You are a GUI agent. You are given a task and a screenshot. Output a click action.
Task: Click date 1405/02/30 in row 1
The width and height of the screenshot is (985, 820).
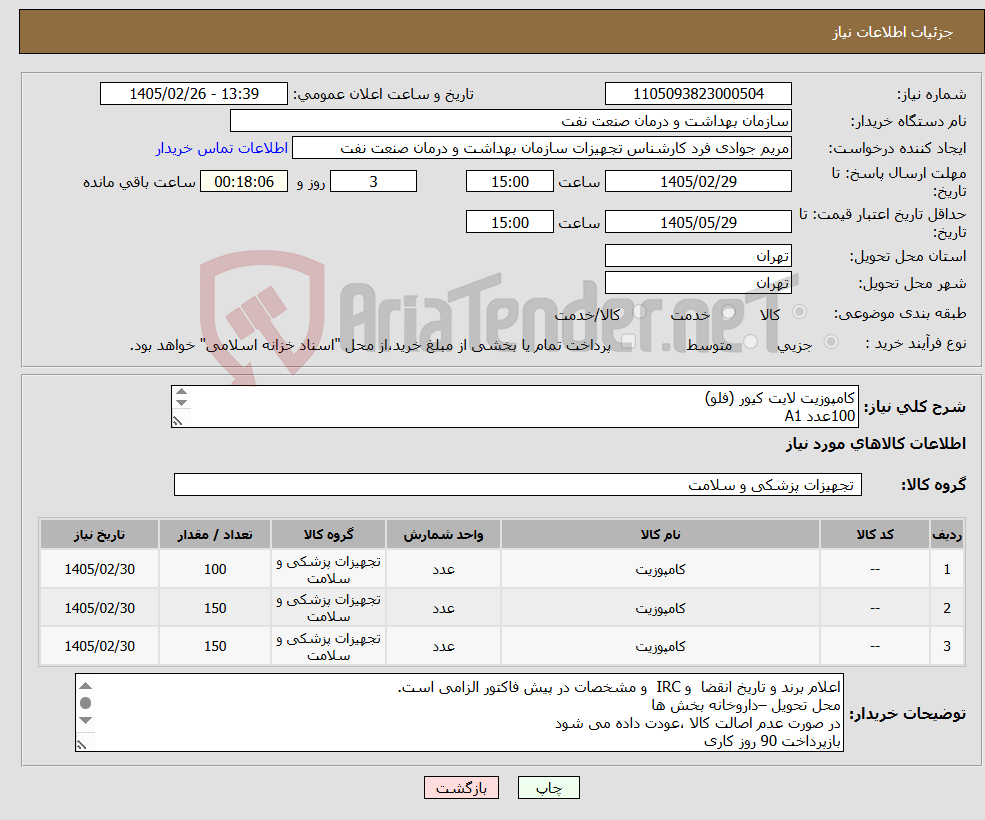coord(99,569)
